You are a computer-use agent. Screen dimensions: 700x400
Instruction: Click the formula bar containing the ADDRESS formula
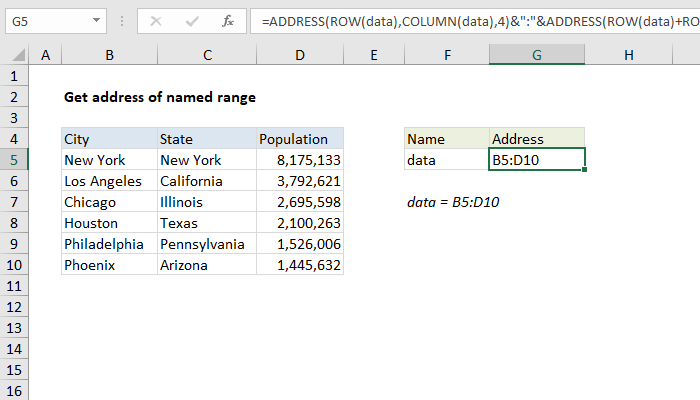coord(470,20)
